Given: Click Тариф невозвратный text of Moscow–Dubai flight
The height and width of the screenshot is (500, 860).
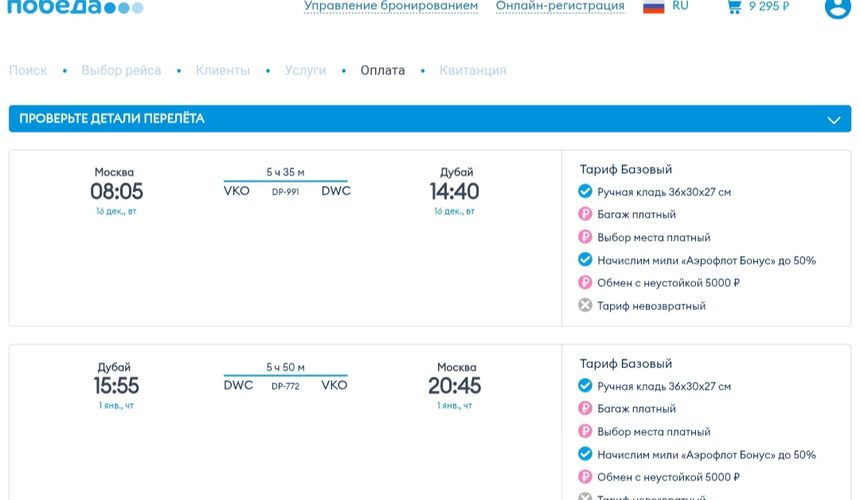Looking at the screenshot, I should click(651, 306).
